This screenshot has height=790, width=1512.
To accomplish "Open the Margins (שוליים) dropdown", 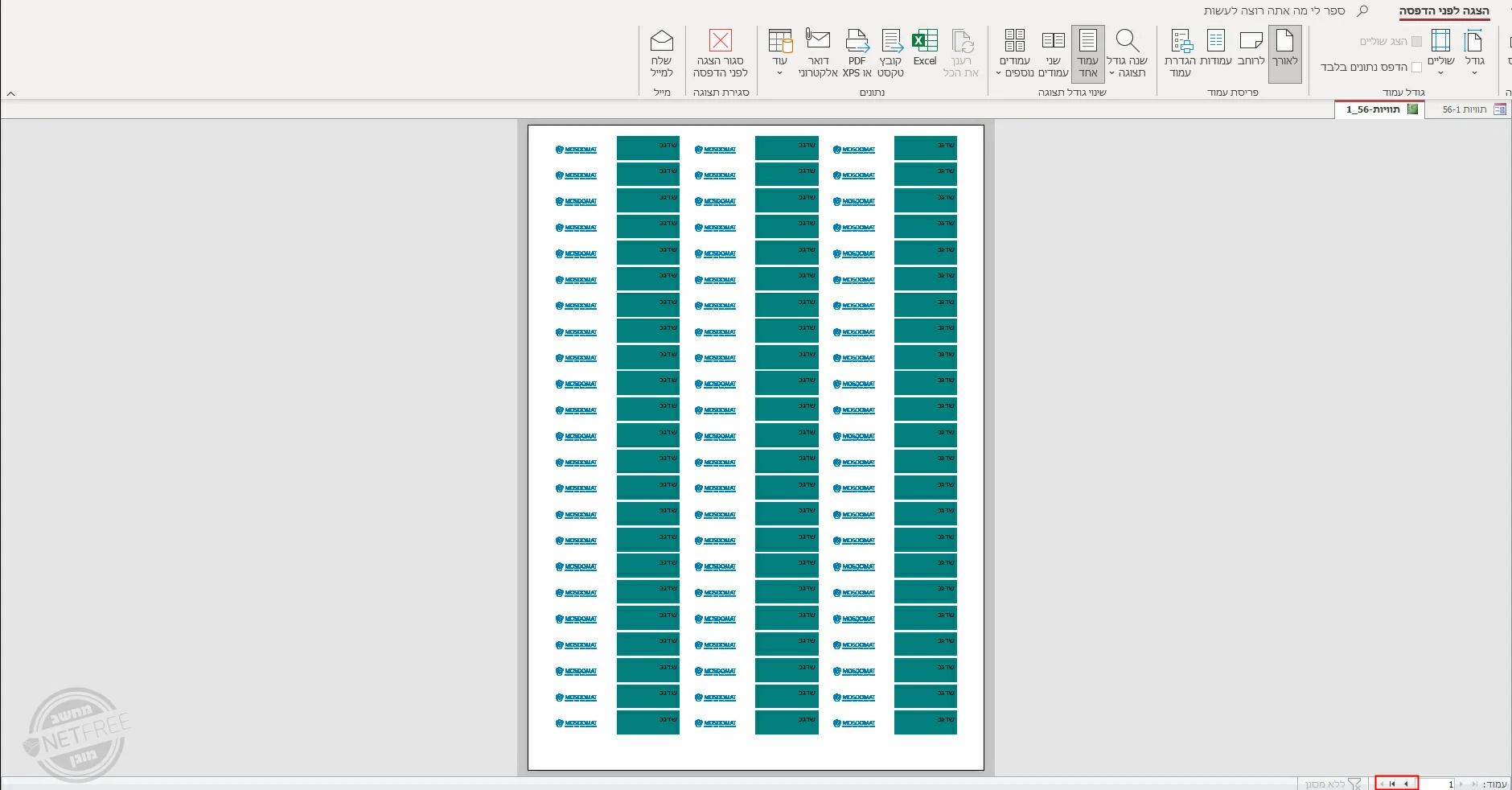I will [x=1440, y=53].
